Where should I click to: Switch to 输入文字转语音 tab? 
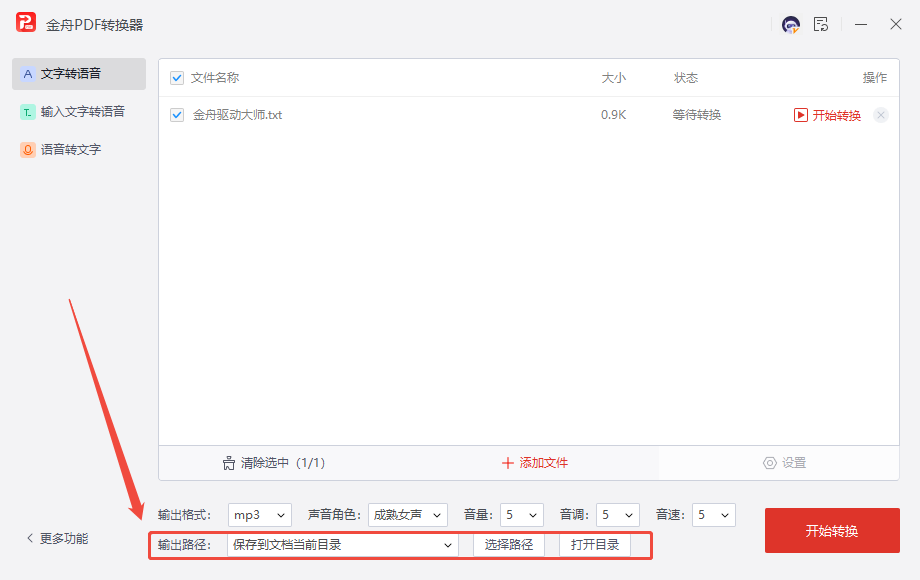[x=79, y=111]
